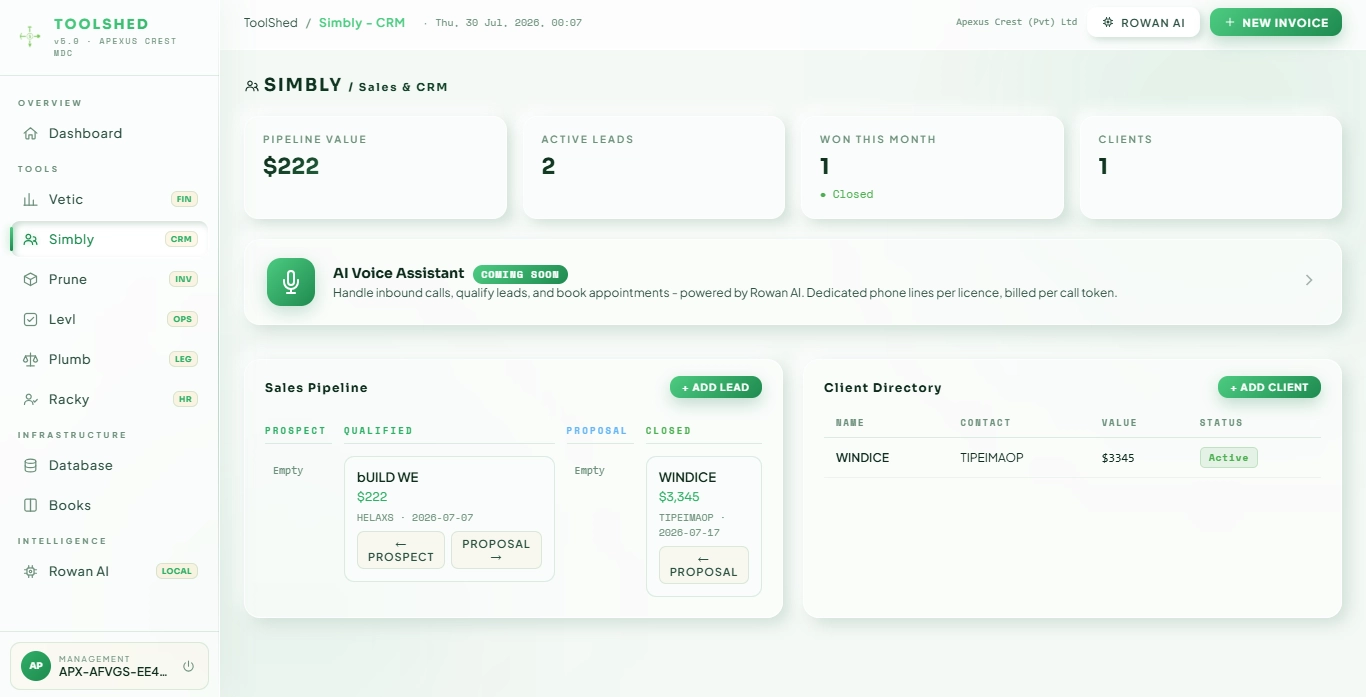The height and width of the screenshot is (697, 1366).
Task: Click the Rowan AI header button
Action: point(1143,22)
